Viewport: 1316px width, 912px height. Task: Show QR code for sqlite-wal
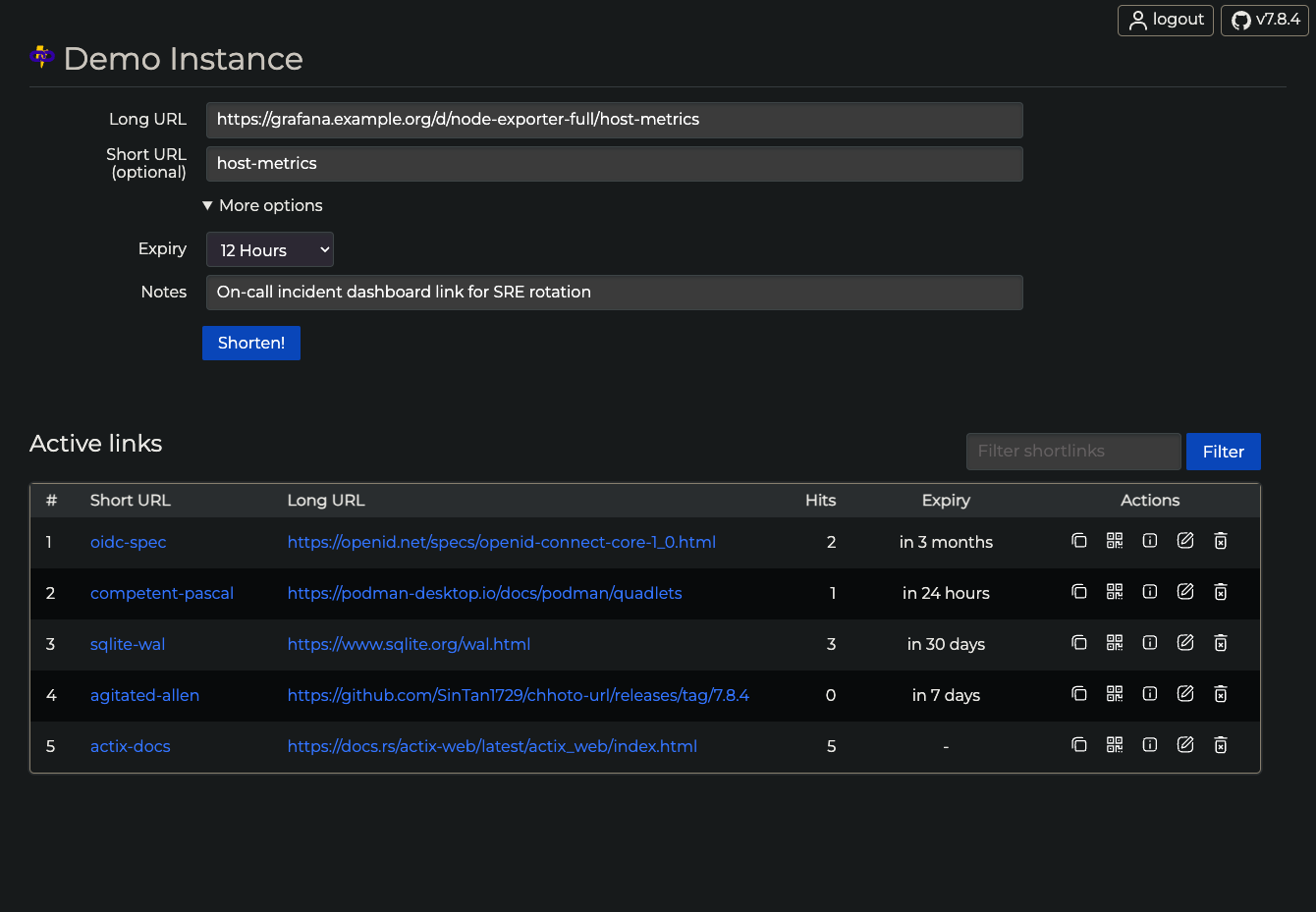pyautogui.click(x=1115, y=643)
